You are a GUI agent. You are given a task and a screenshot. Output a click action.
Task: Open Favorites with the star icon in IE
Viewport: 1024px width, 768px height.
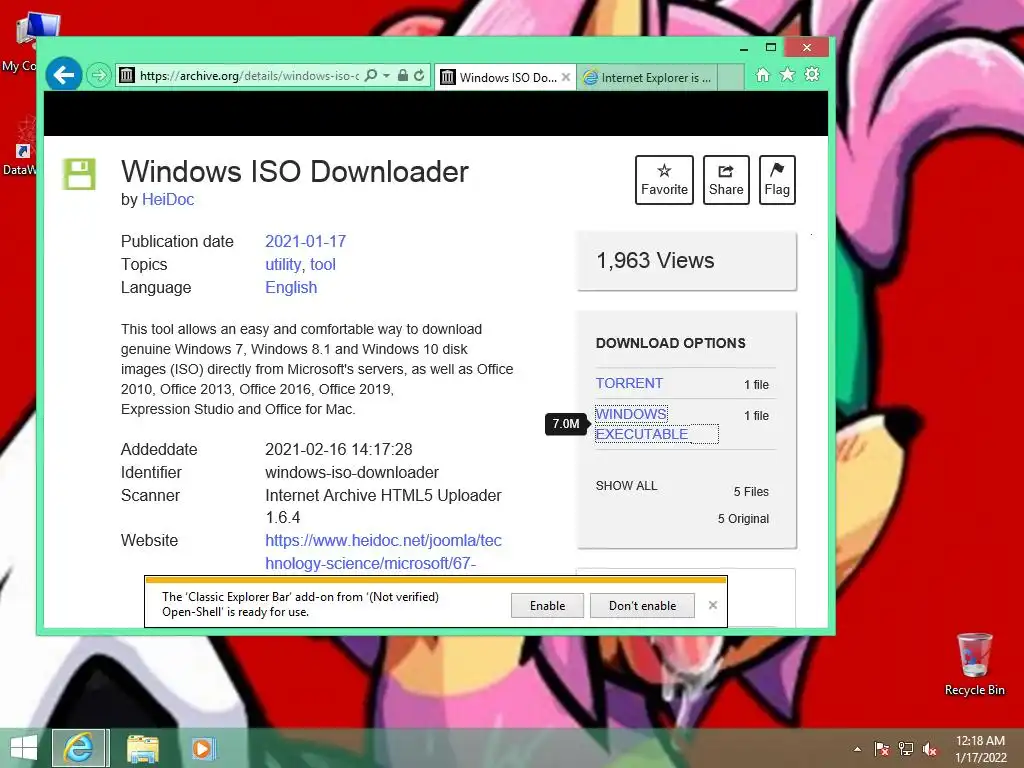788,74
